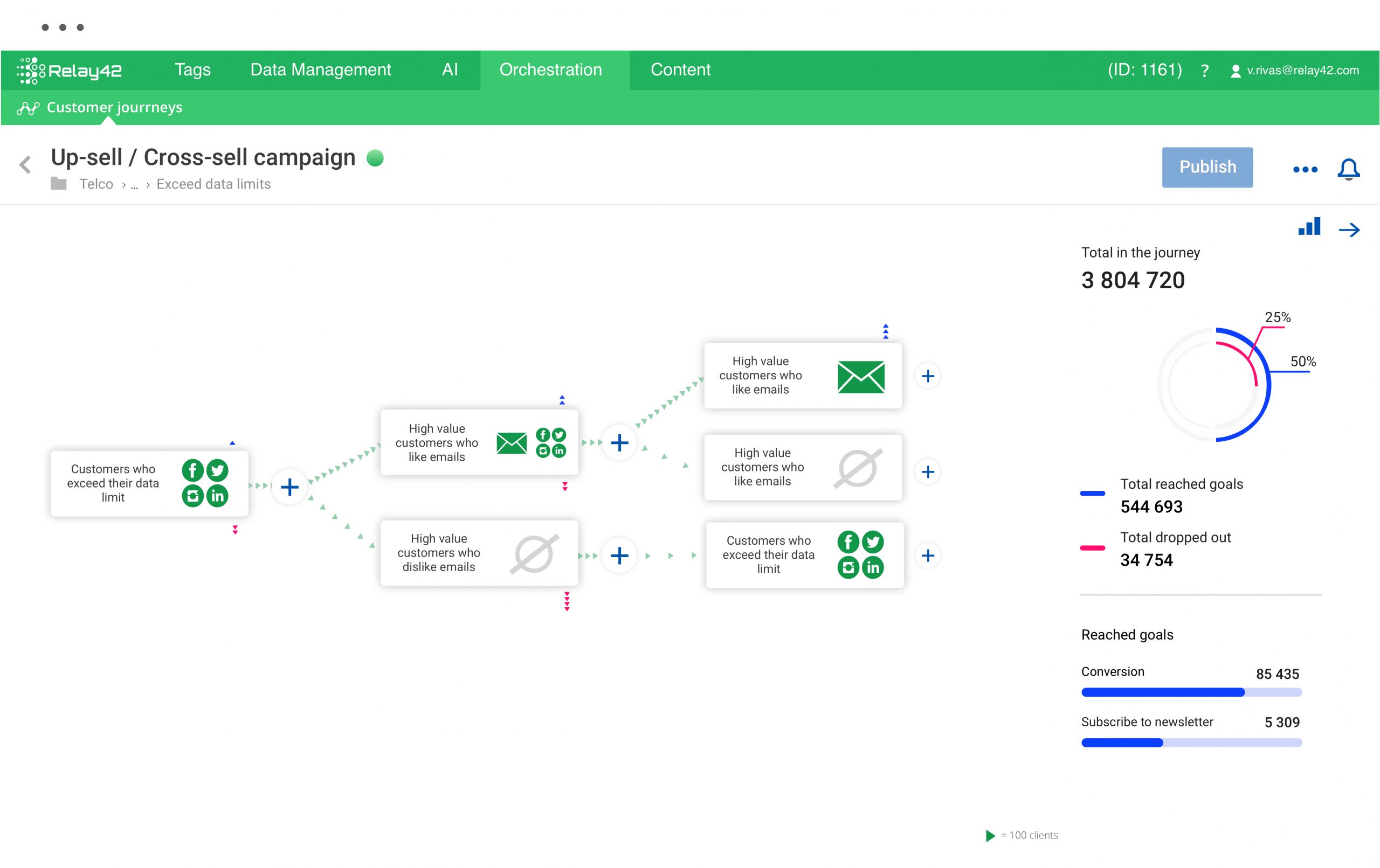
Task: Click the plus after middle like emails node
Action: 619,442
